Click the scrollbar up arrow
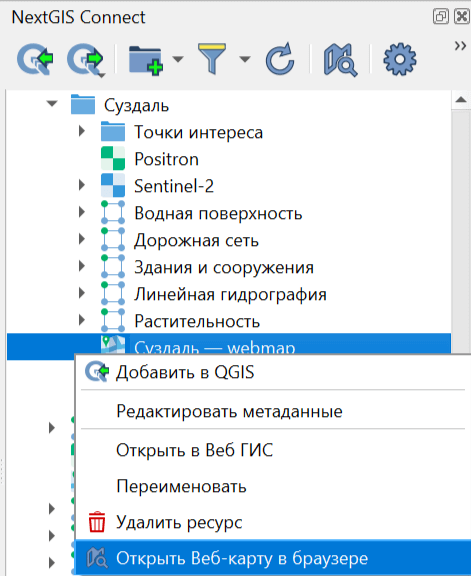 pos(461,100)
